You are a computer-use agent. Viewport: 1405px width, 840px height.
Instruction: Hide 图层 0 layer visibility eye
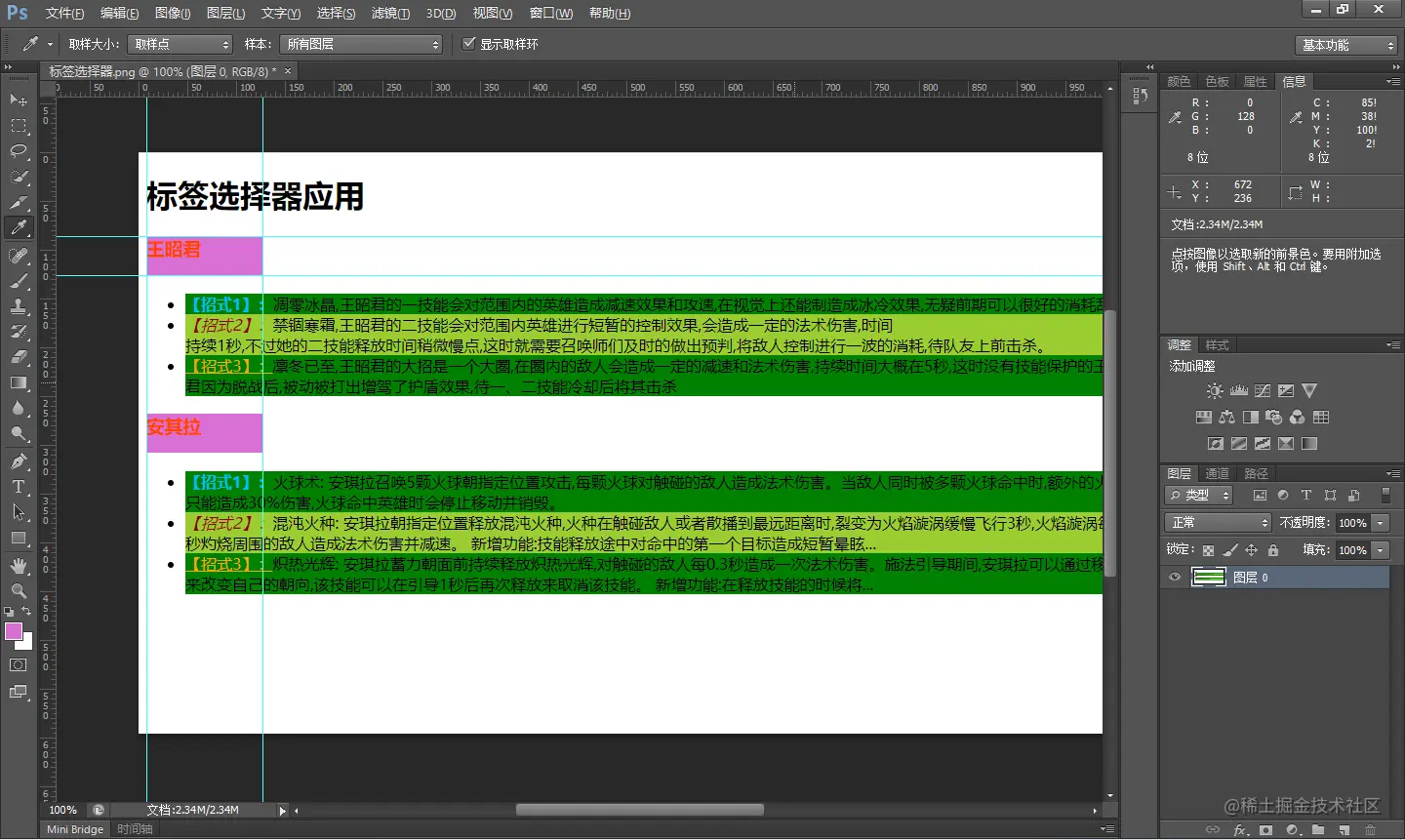(1175, 578)
